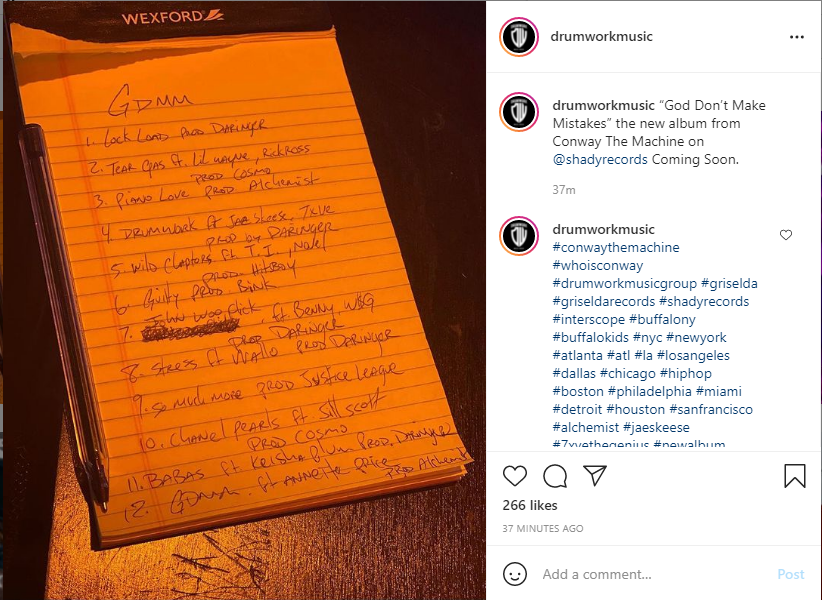Like the hashtag comment small heart
This screenshot has width=822, height=600.
pyautogui.click(x=786, y=235)
